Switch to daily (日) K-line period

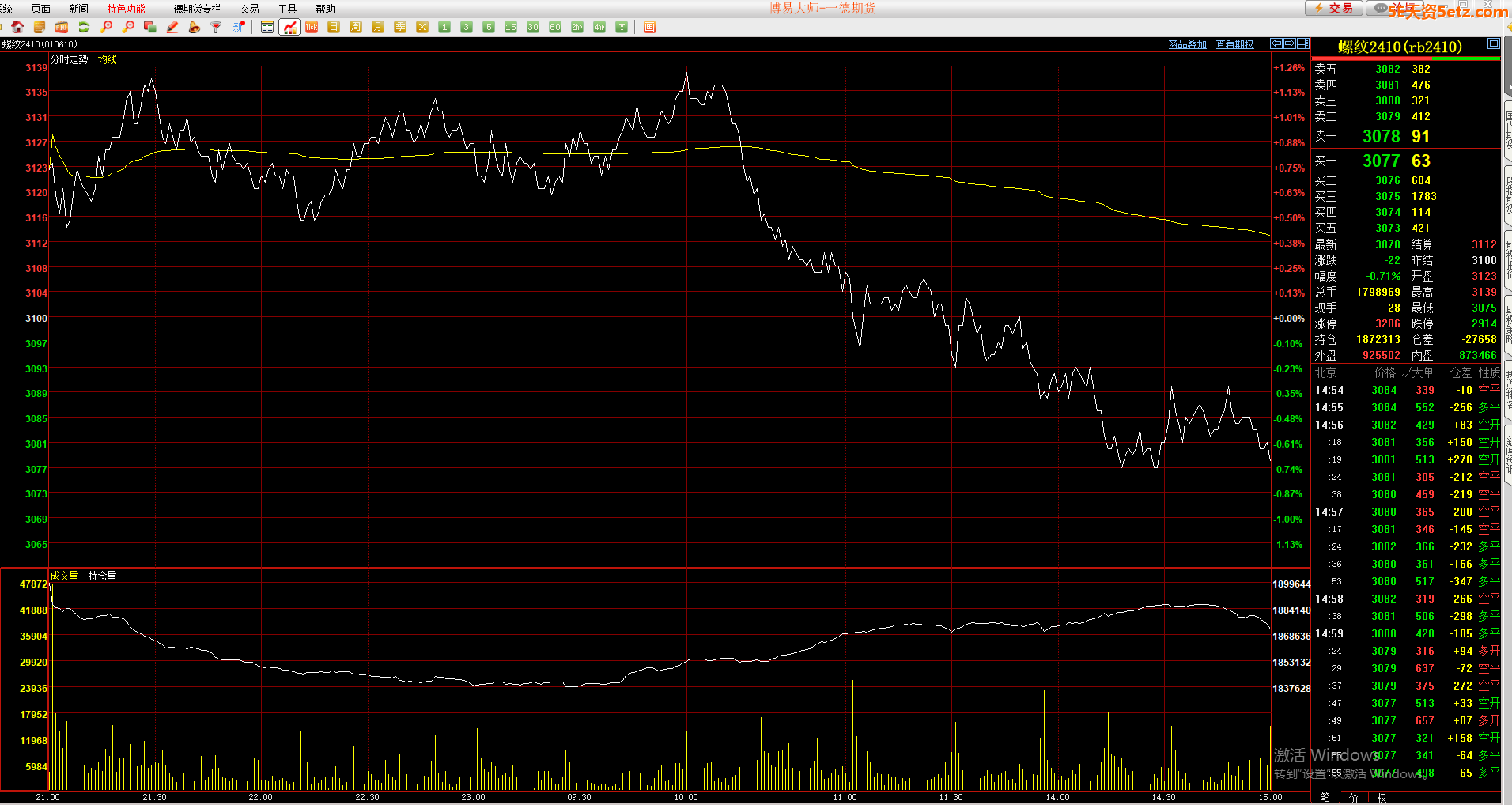click(334, 27)
